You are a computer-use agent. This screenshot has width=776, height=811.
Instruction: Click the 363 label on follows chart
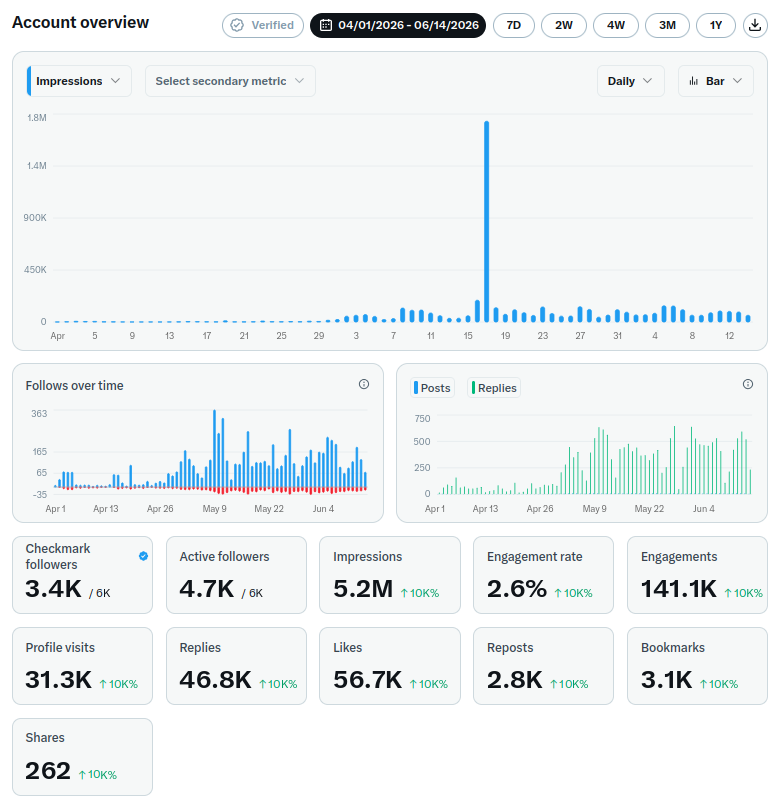coord(39,414)
